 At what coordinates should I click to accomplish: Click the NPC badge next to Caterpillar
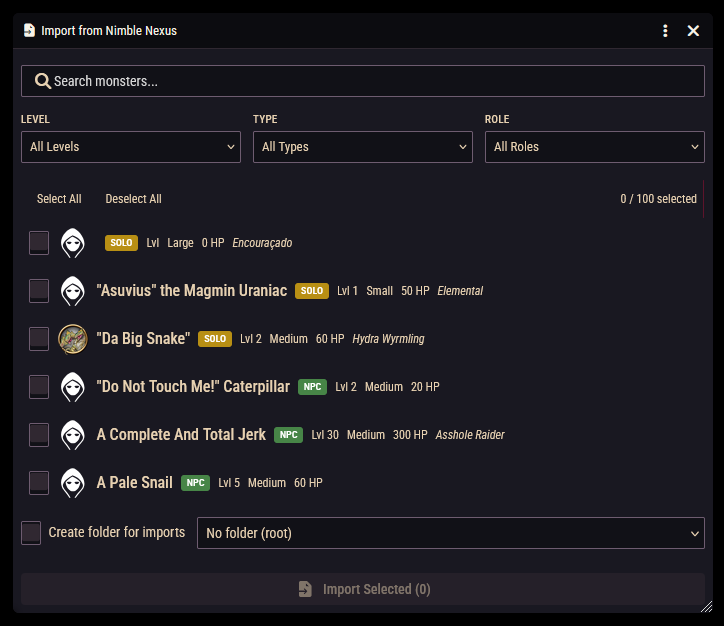pos(313,387)
